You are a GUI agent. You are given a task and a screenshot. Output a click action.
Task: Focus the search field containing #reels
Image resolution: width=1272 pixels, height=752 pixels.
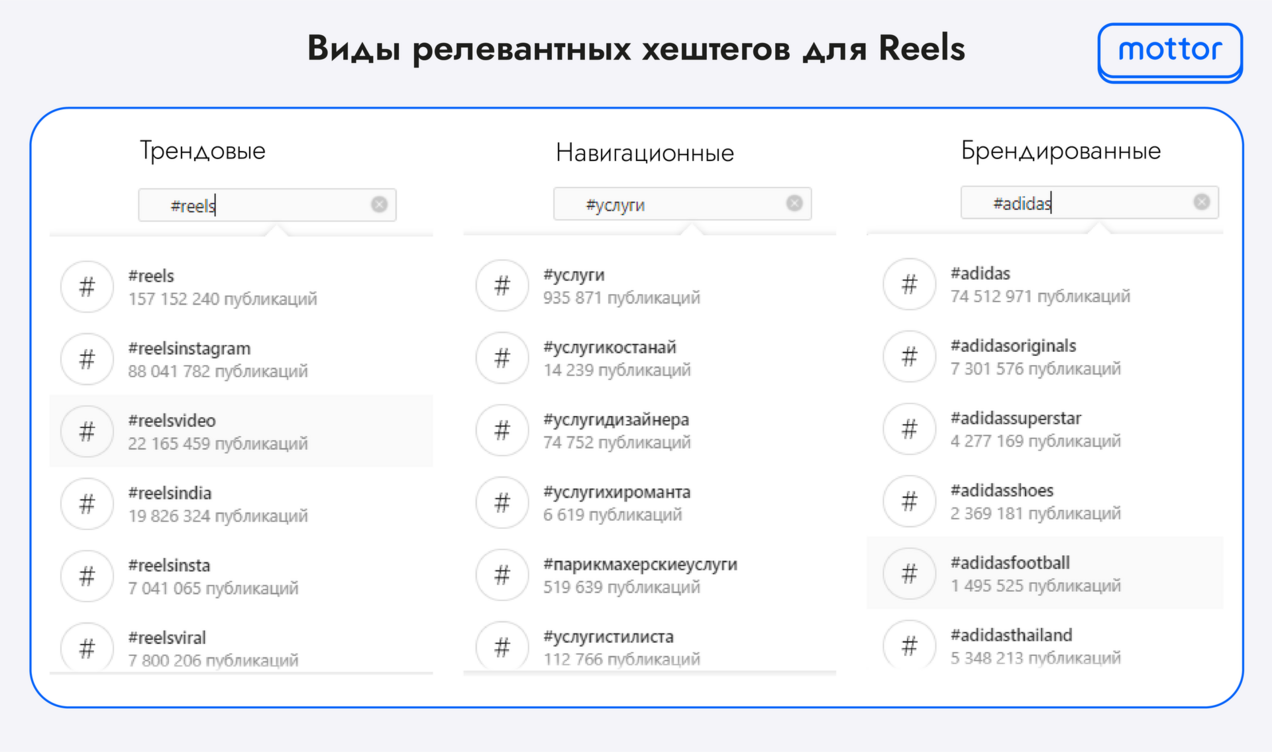point(267,205)
